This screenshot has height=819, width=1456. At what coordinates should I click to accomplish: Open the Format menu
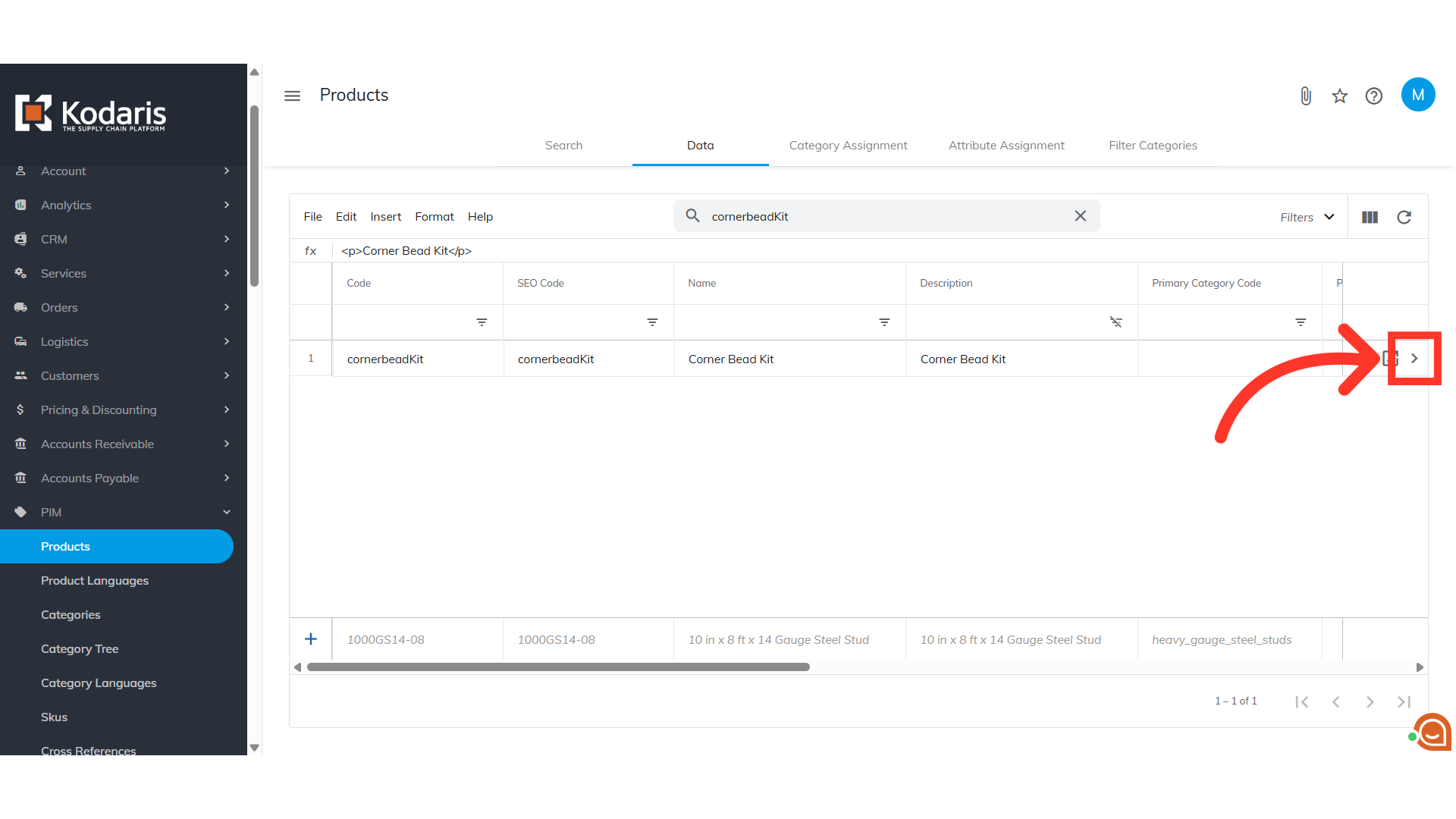point(434,216)
